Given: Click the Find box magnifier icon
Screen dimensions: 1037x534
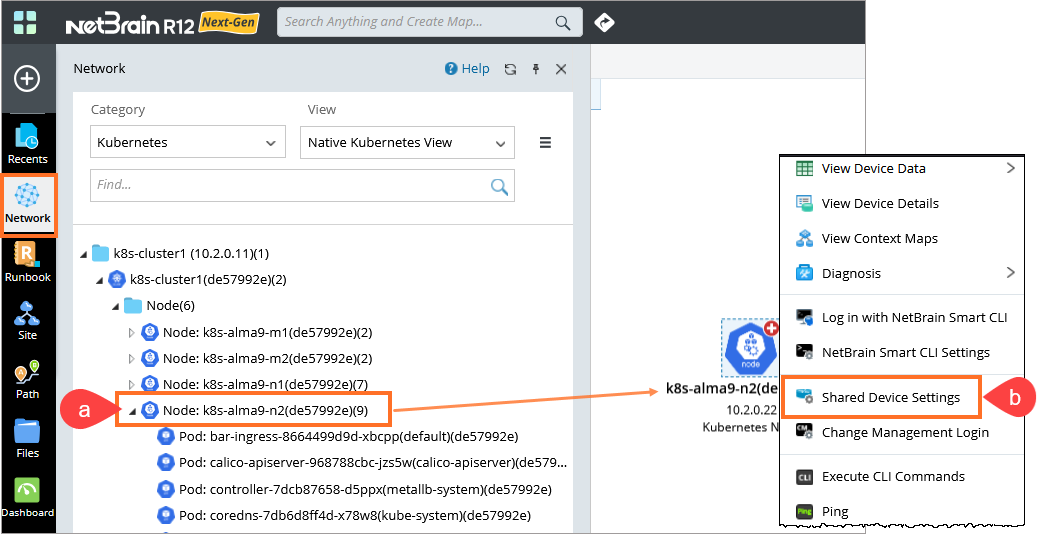Looking at the screenshot, I should coord(499,186).
